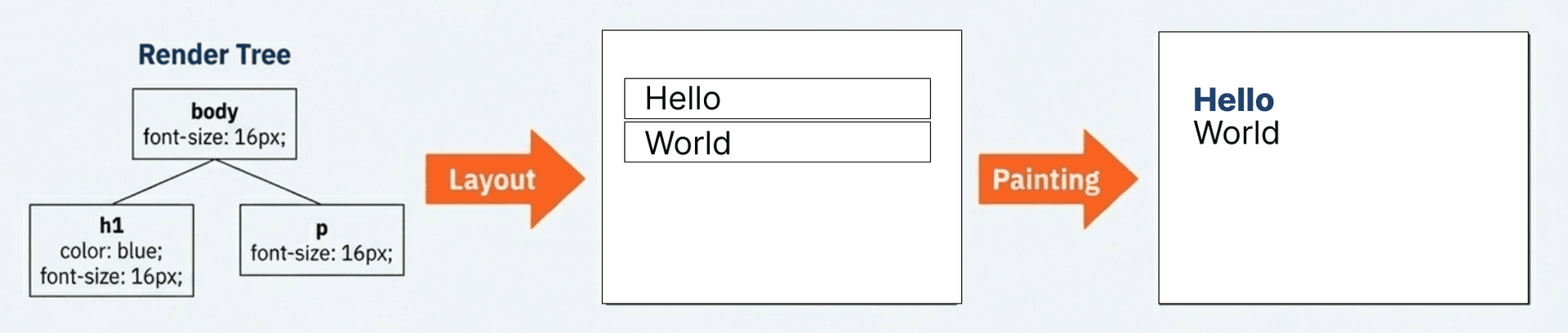Select the h1 node box
The width and height of the screenshot is (1568, 333).
click(x=111, y=251)
